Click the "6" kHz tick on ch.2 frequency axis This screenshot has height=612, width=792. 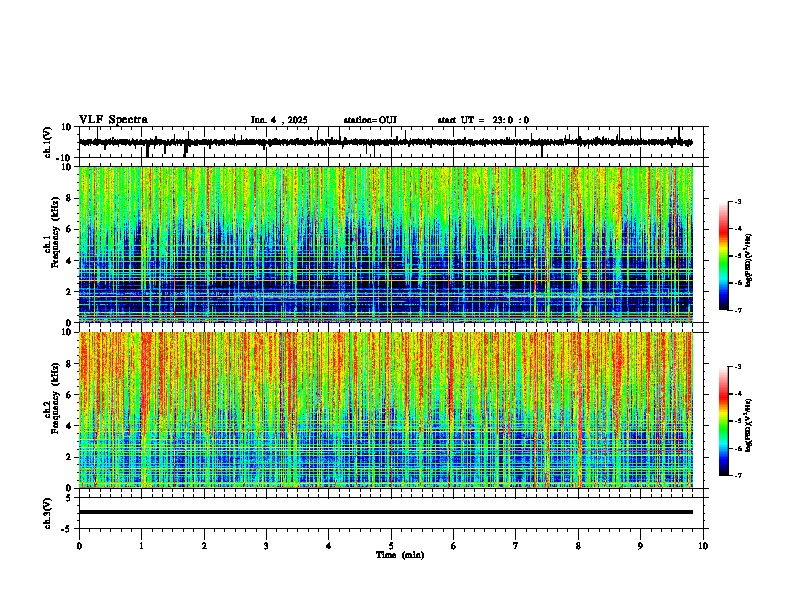click(69, 395)
